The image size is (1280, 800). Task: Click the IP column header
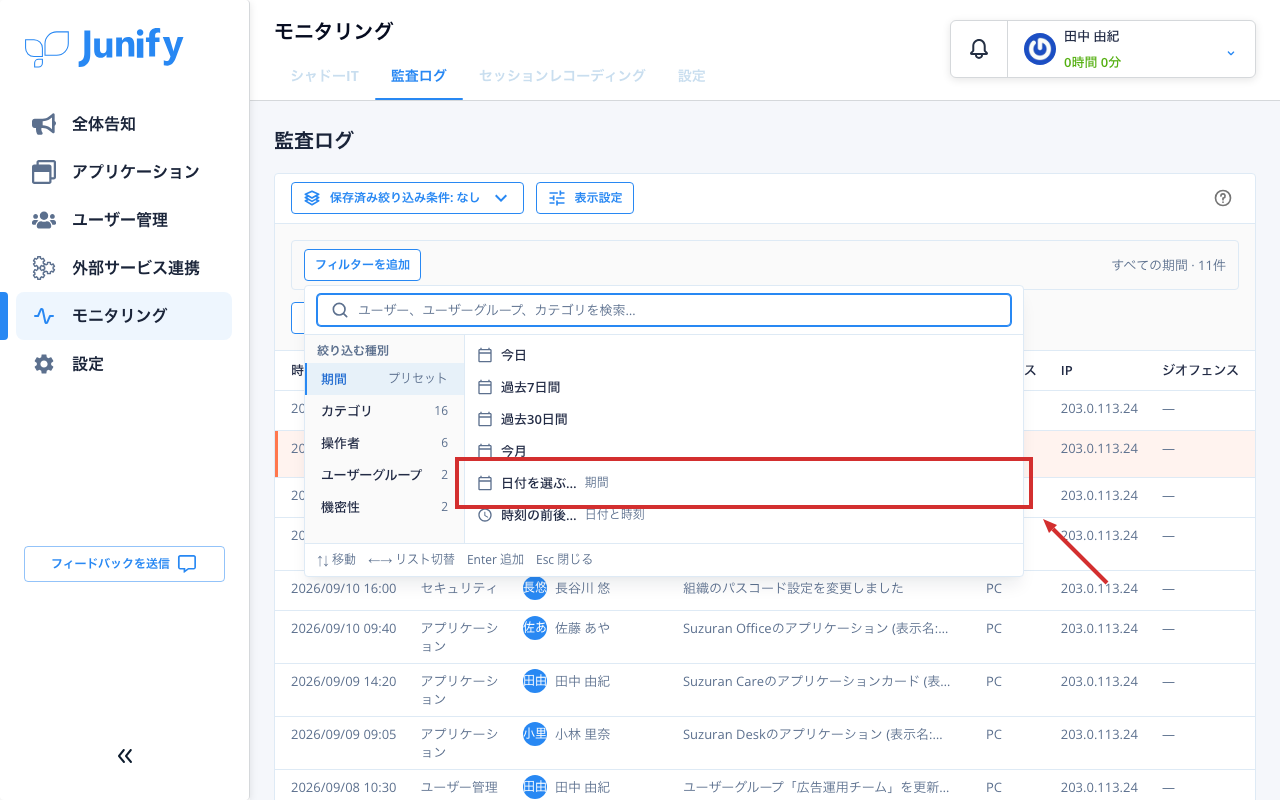tap(1067, 370)
